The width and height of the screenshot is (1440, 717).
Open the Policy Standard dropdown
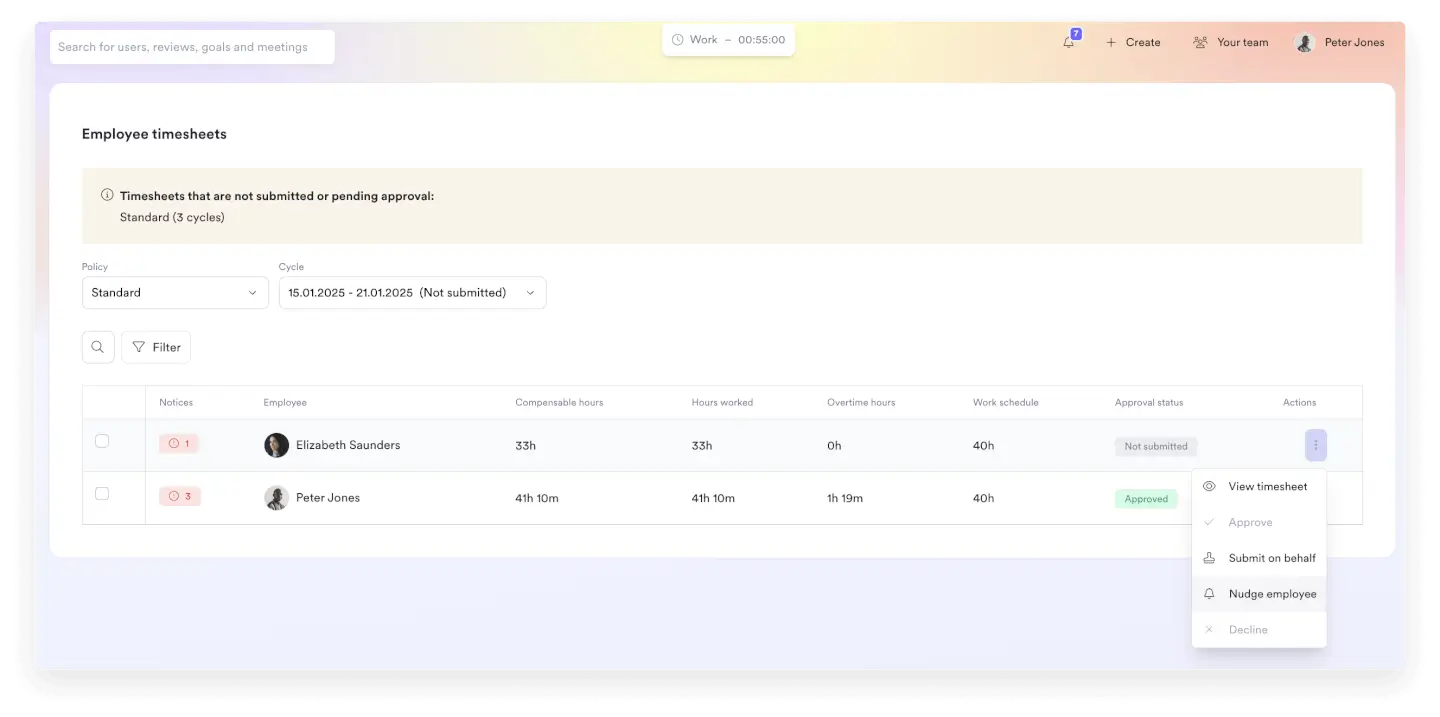pyautogui.click(x=175, y=293)
